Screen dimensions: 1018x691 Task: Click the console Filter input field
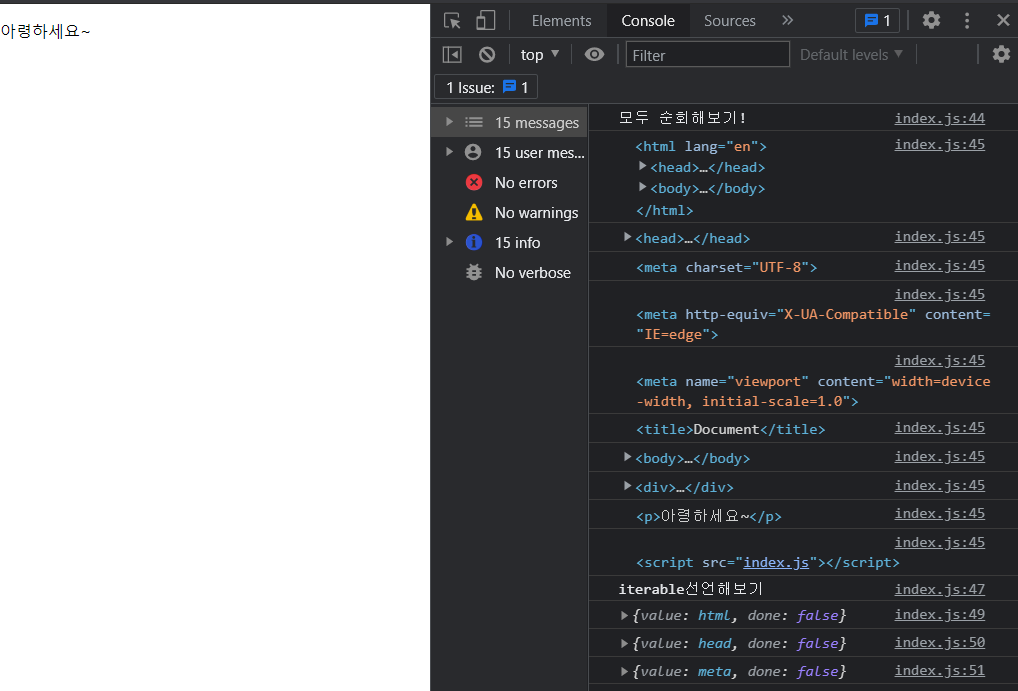coord(707,54)
